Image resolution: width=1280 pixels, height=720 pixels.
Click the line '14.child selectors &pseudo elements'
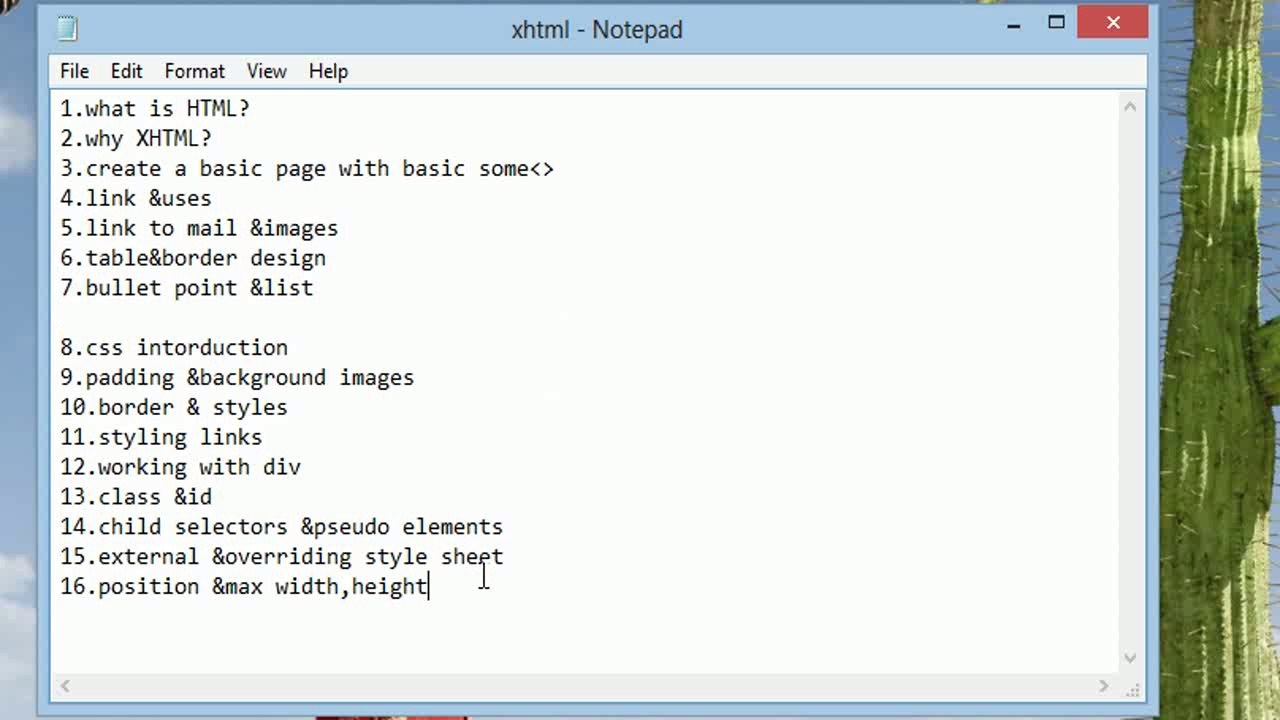281,527
